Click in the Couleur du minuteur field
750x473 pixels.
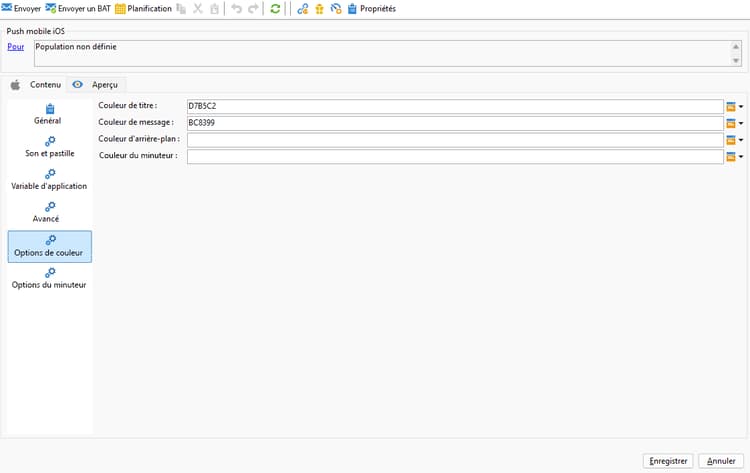point(455,156)
